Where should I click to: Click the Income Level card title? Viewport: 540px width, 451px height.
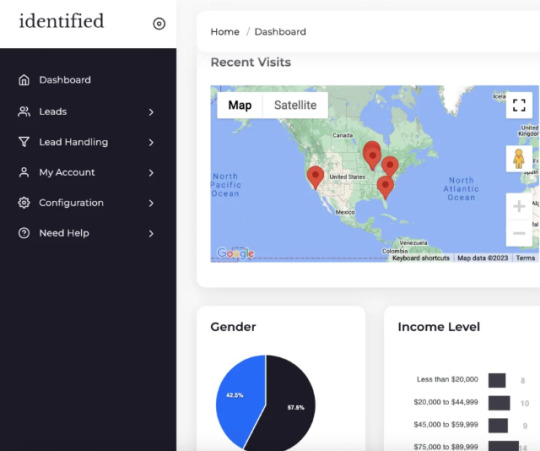(x=439, y=327)
